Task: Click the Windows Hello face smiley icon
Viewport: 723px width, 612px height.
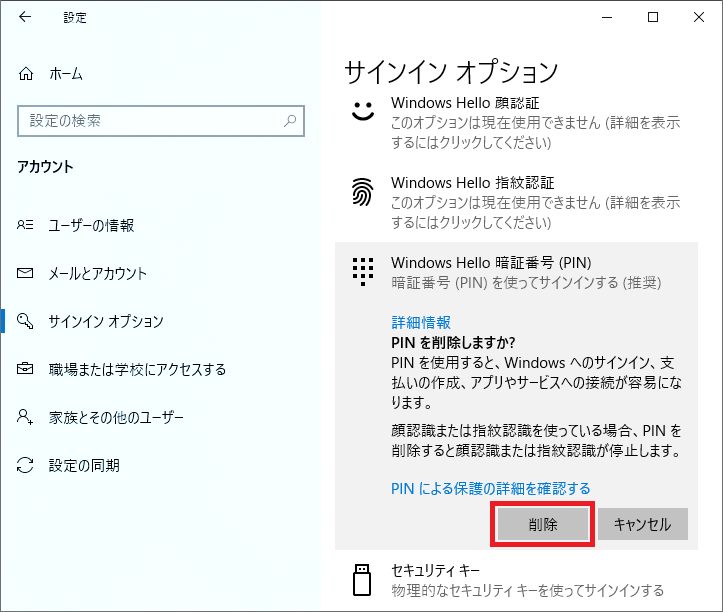Action: click(x=363, y=111)
